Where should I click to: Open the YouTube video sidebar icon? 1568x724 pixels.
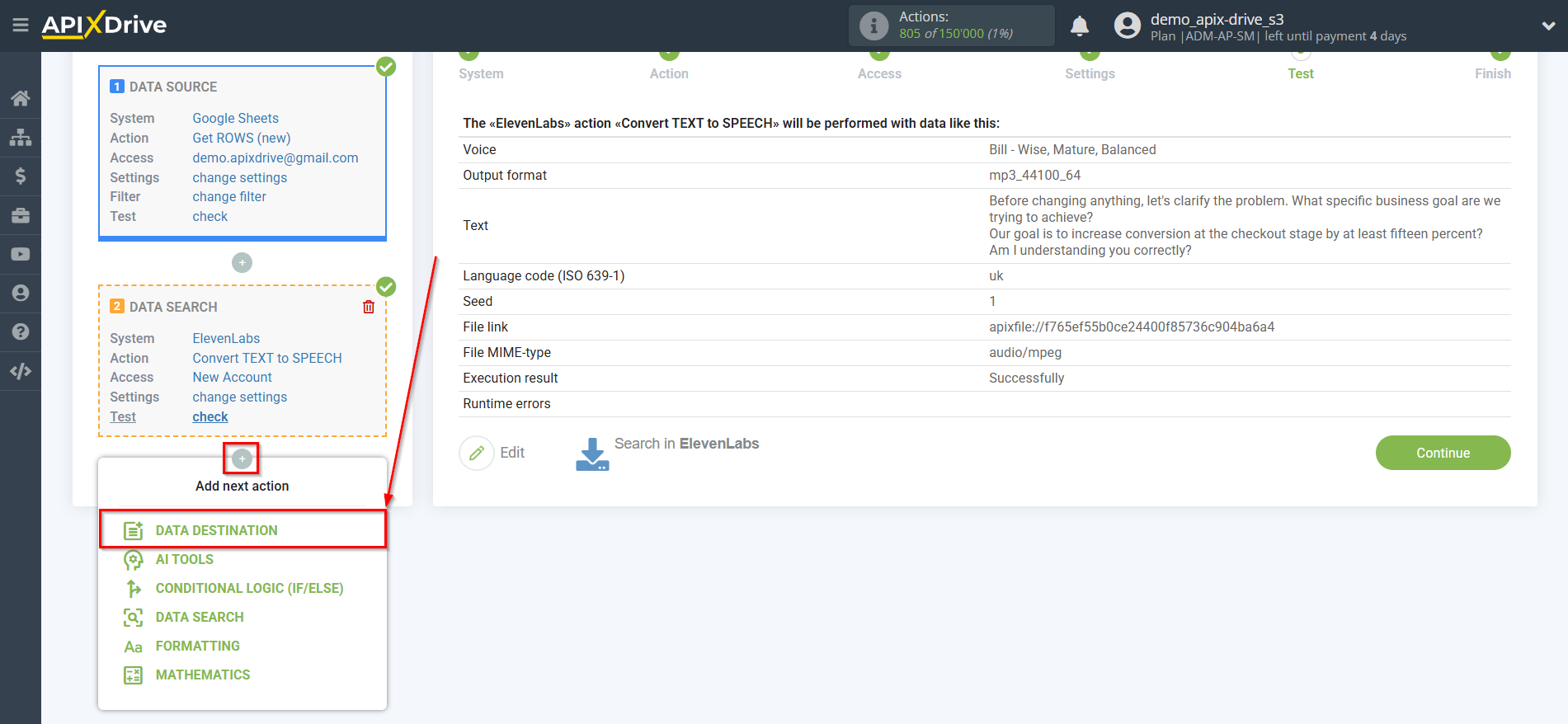tap(21, 254)
